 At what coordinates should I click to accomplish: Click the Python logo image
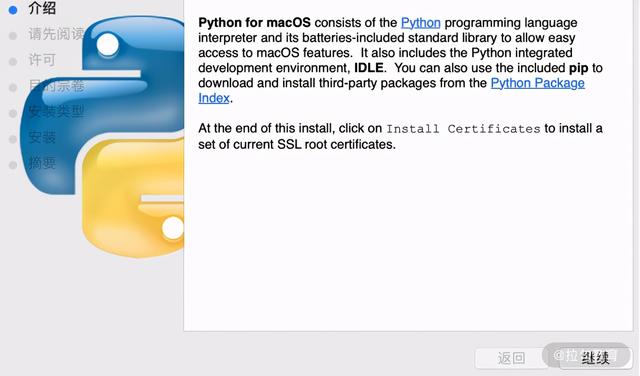click(102, 137)
